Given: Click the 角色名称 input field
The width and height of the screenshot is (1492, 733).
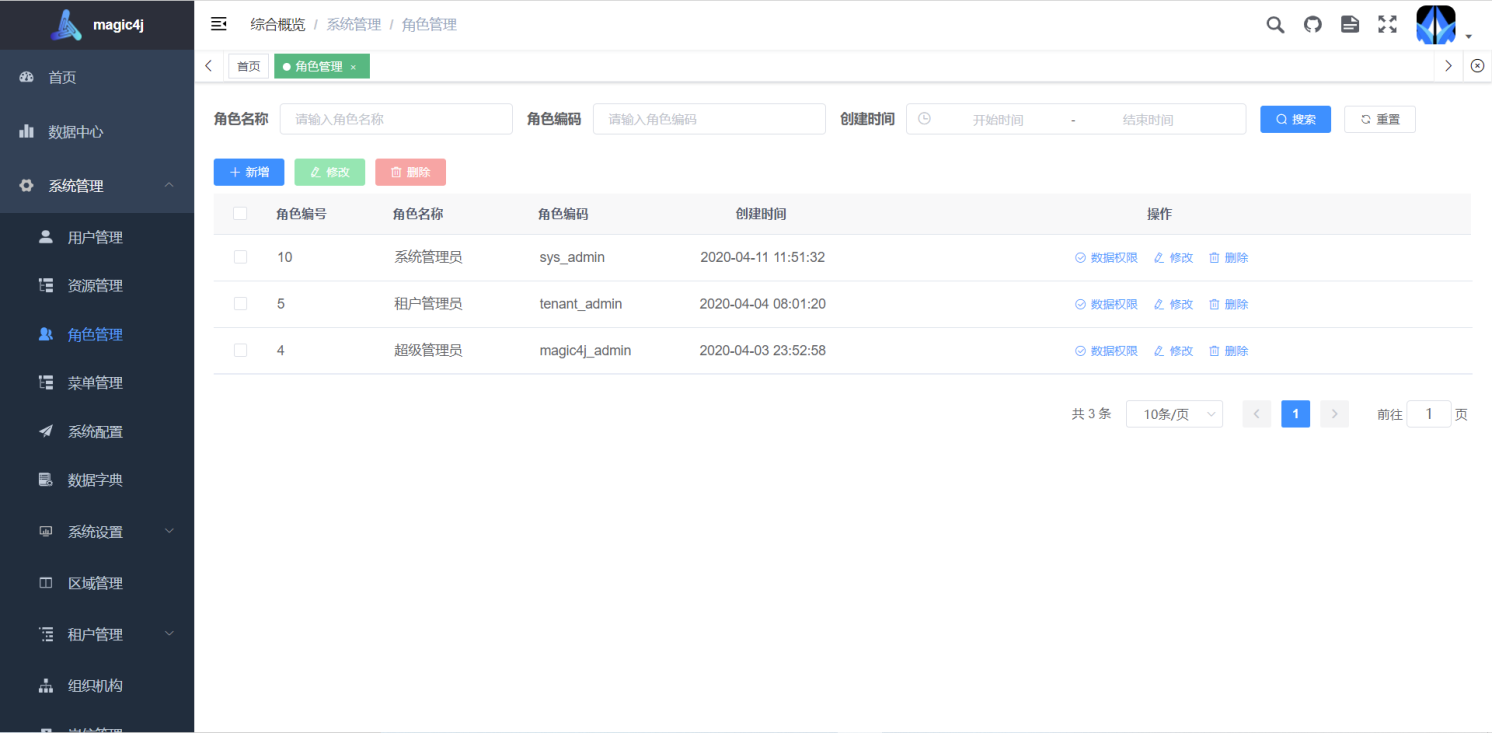Looking at the screenshot, I should click(x=396, y=118).
